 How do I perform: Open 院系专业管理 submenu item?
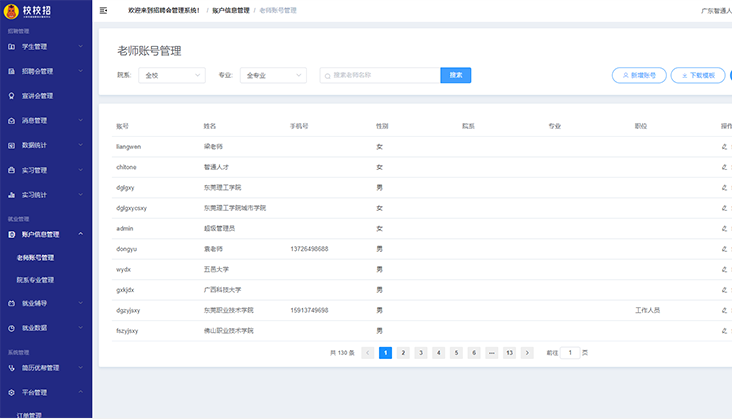point(35,280)
